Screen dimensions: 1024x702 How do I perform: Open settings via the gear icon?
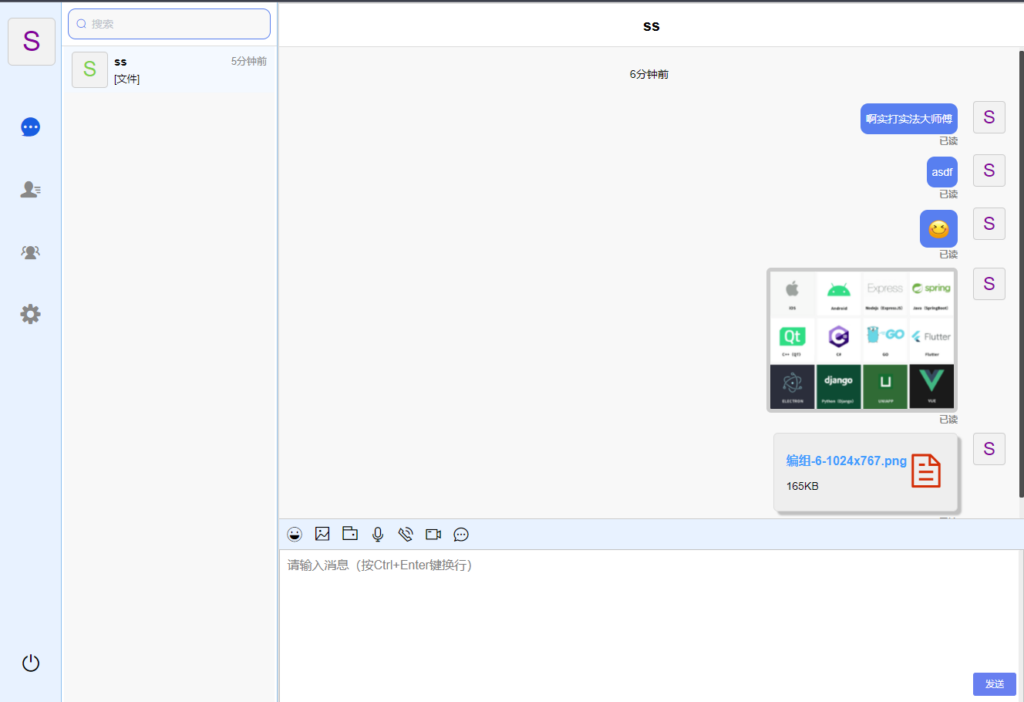point(30,315)
